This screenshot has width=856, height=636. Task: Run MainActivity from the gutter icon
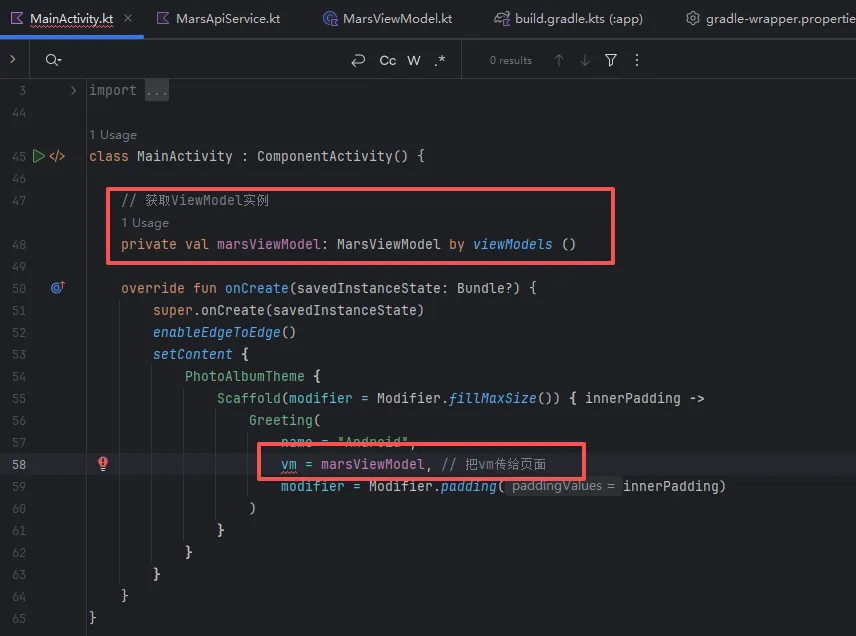pyautogui.click(x=38, y=156)
